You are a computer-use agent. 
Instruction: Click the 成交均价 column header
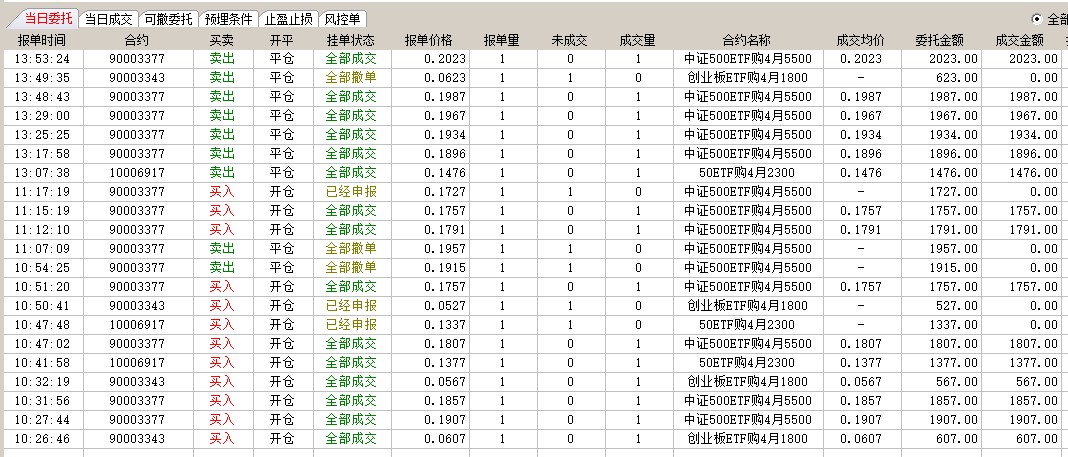click(861, 40)
